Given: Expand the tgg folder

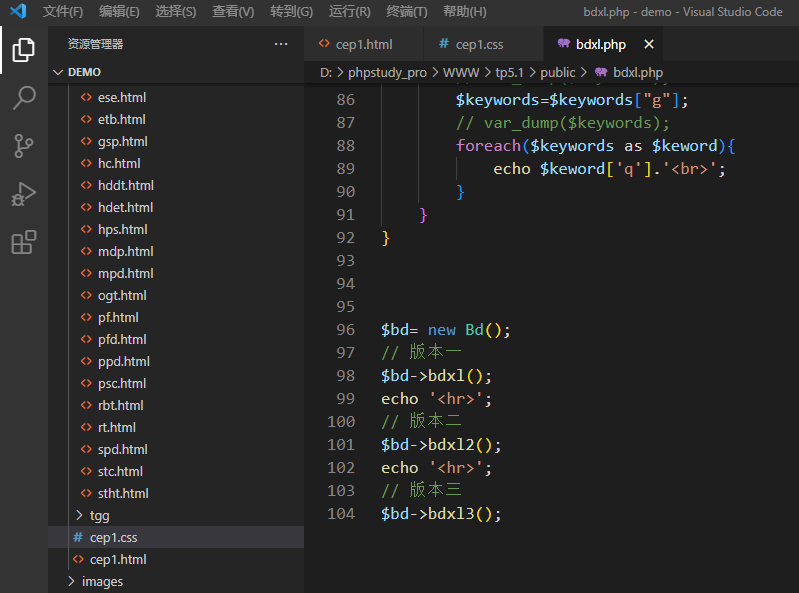Looking at the screenshot, I should [176, 516].
